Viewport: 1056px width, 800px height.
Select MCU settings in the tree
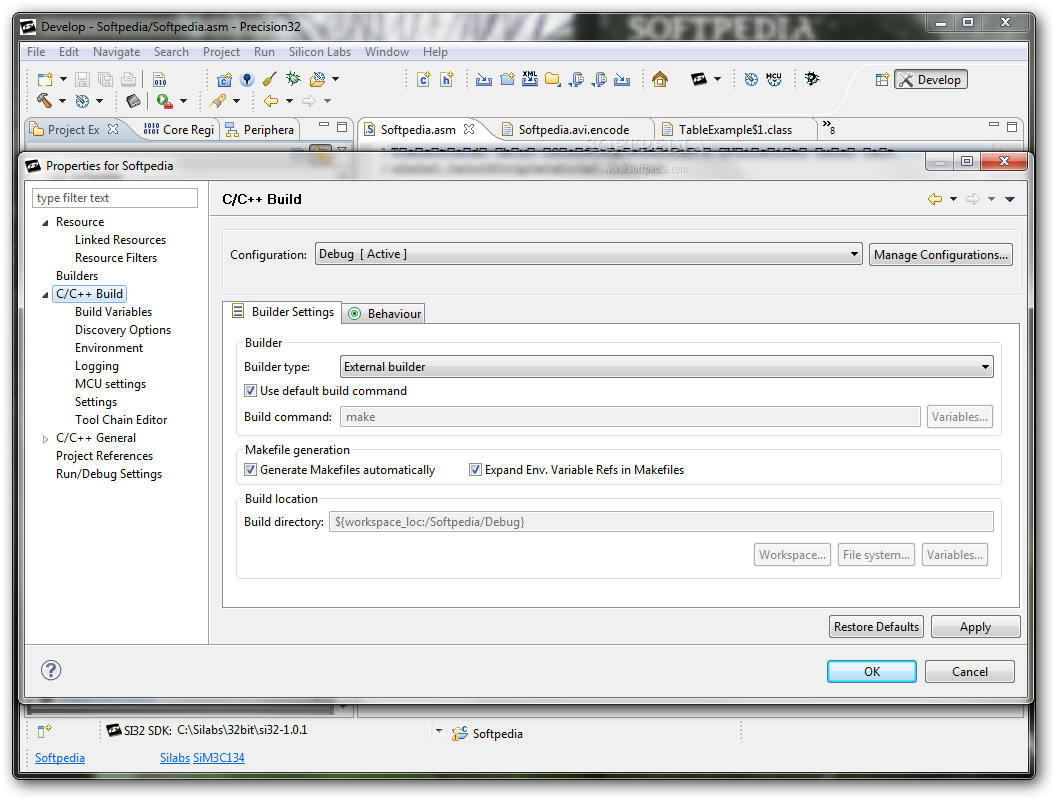coord(110,384)
